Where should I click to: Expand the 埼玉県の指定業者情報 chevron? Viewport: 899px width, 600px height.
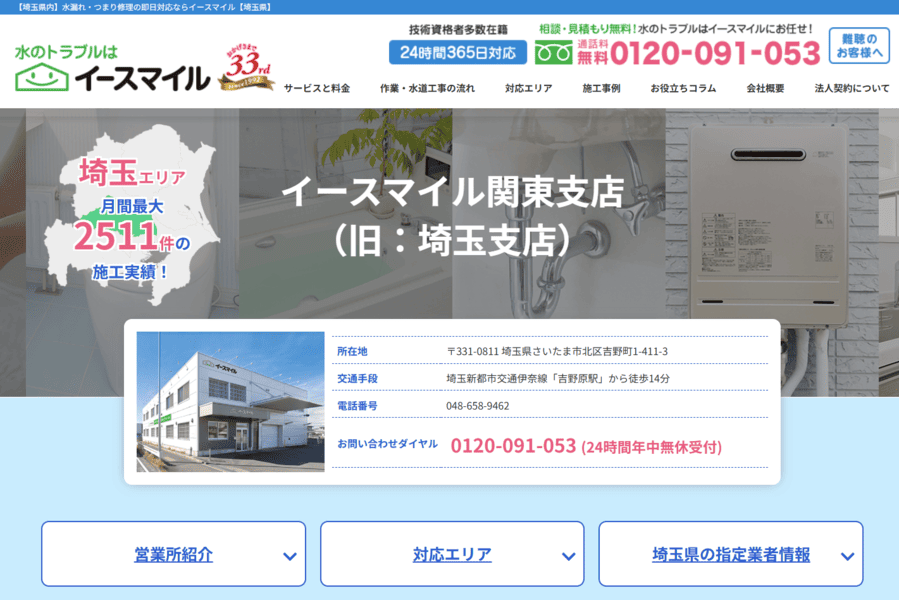click(x=847, y=556)
